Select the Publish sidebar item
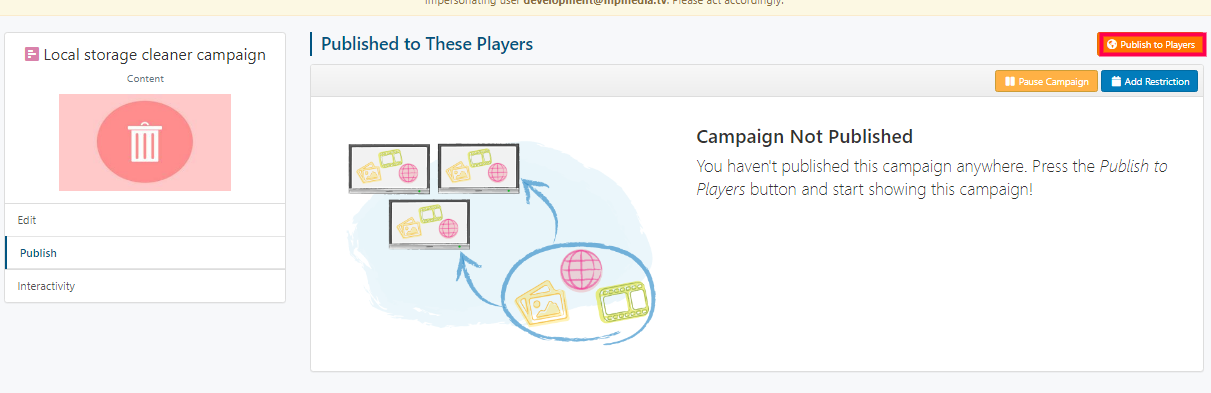This screenshot has width=1211, height=393. (145, 253)
